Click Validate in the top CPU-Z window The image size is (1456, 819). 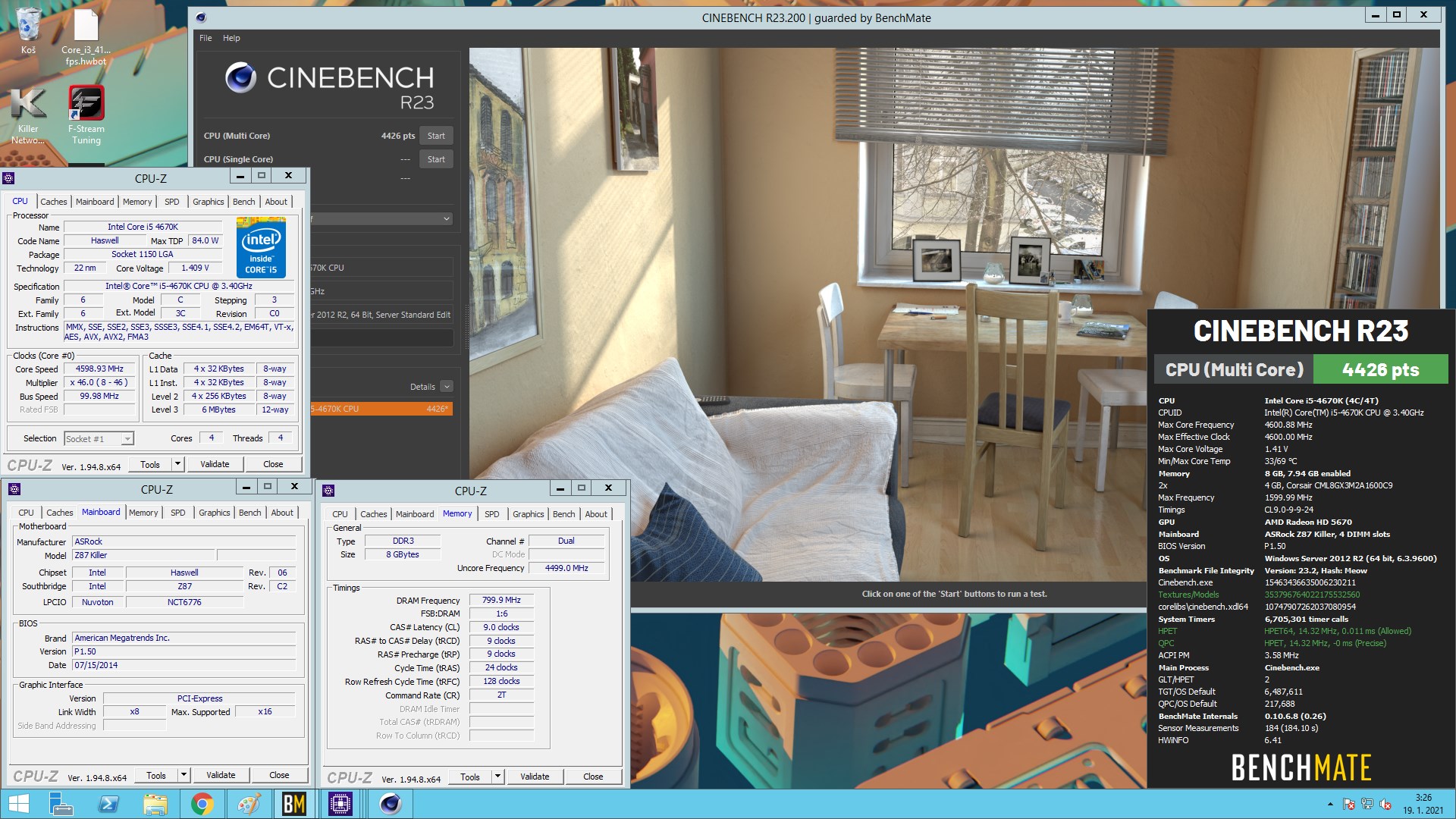tap(215, 464)
